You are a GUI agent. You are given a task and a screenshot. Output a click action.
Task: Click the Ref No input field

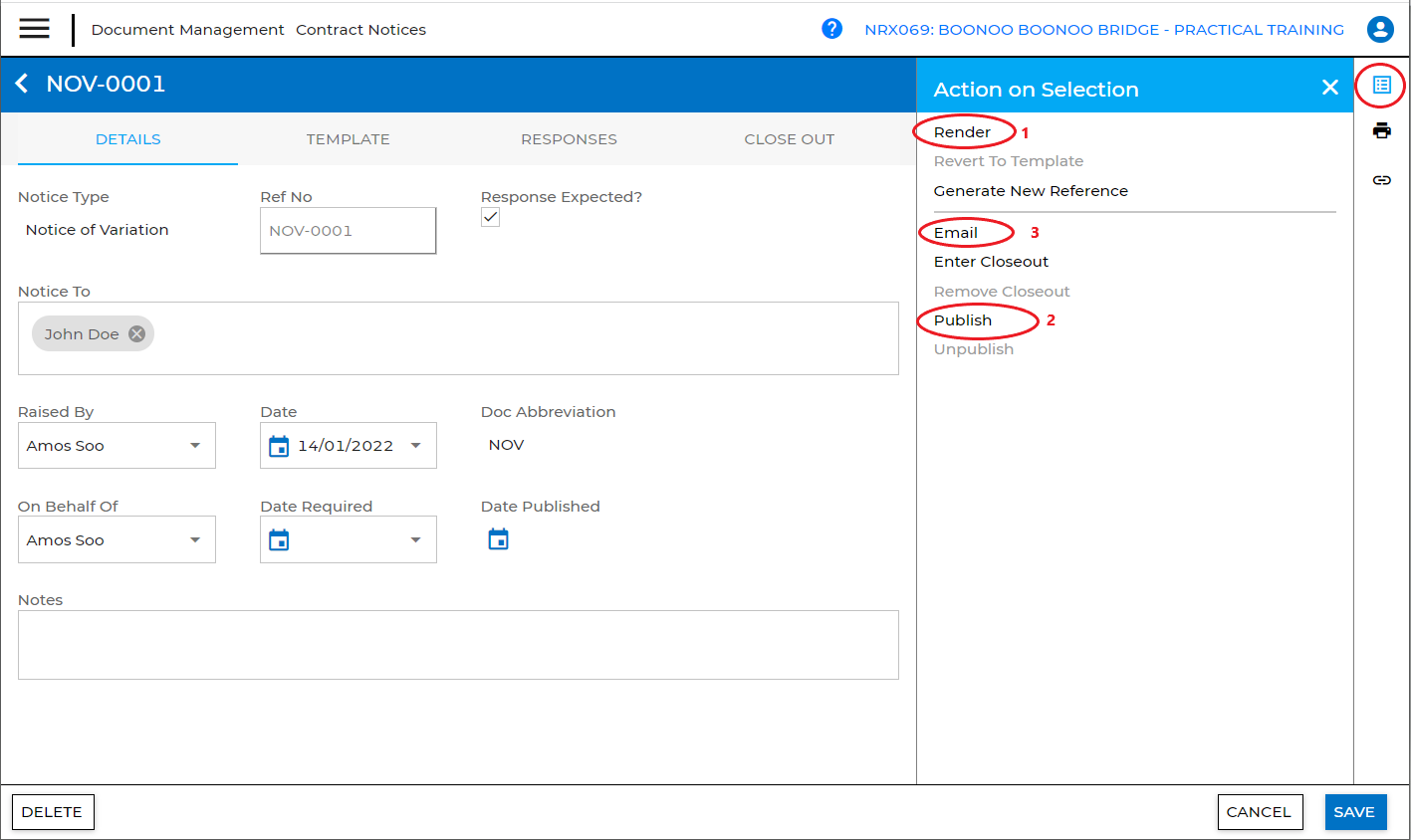pos(348,231)
